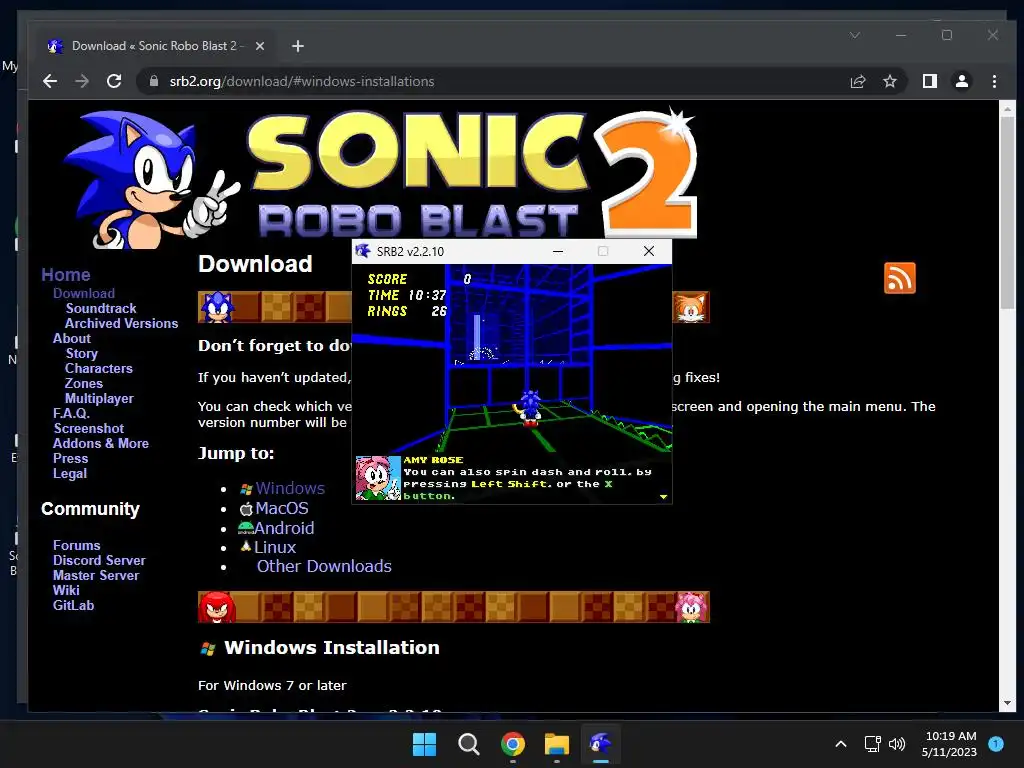Jump to Linux downloads section
1024x768 pixels.
click(275, 547)
